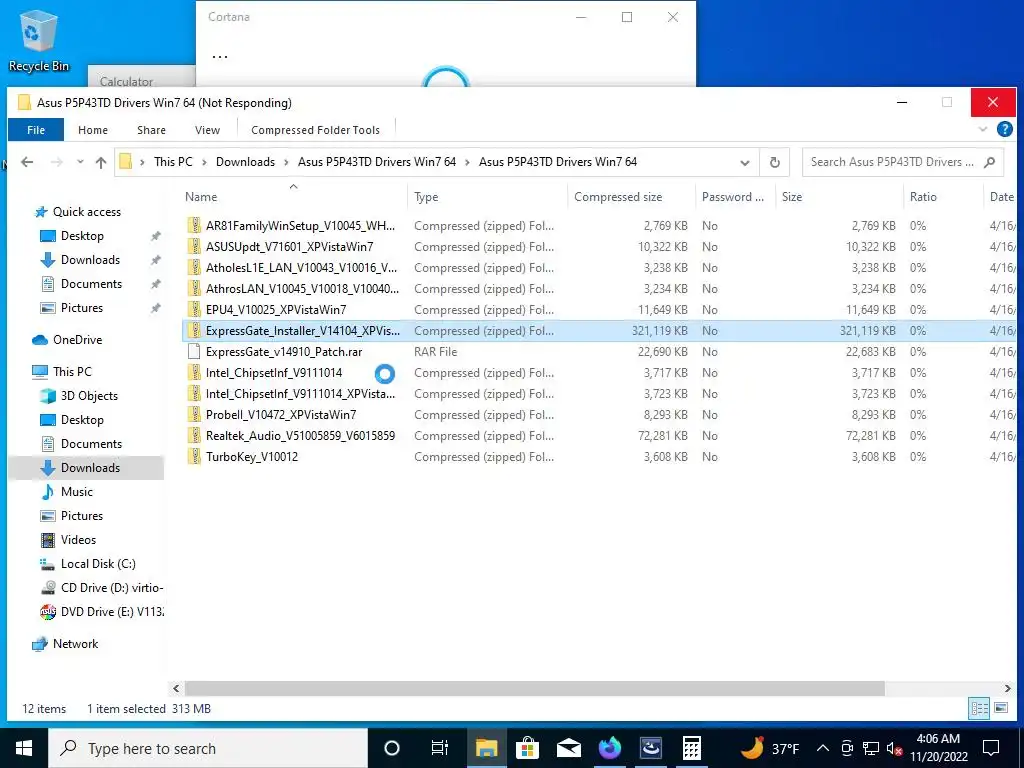Screen dimensions: 1024x768
Task: Select the AR81FamilyWinSetup_V10045 zip icon
Action: click(x=194, y=226)
